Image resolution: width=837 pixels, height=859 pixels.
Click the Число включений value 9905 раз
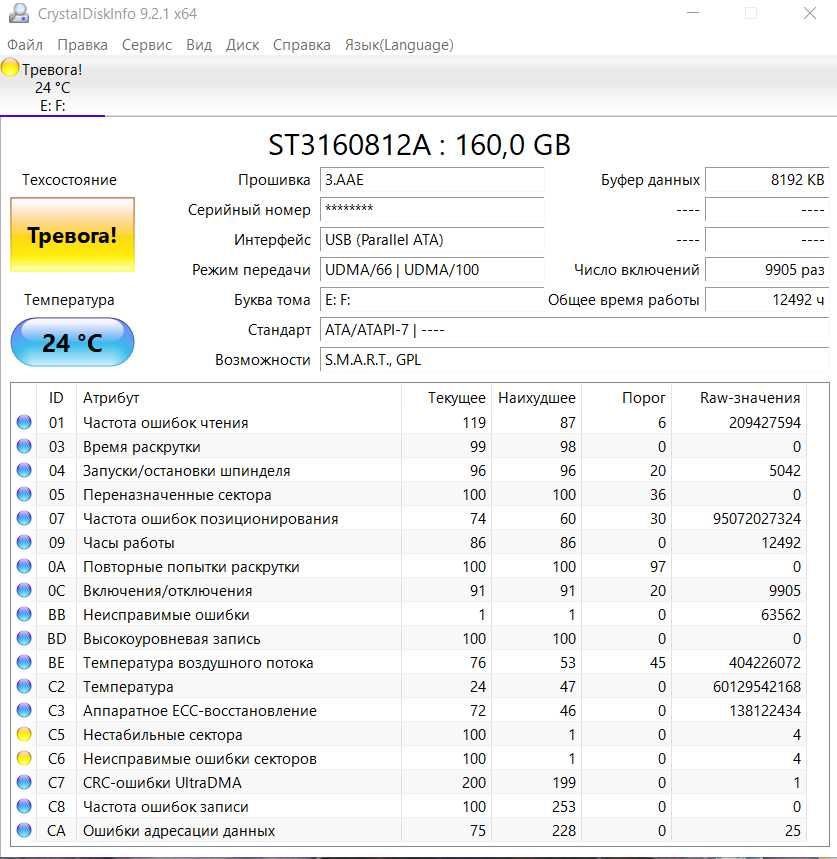click(767, 270)
